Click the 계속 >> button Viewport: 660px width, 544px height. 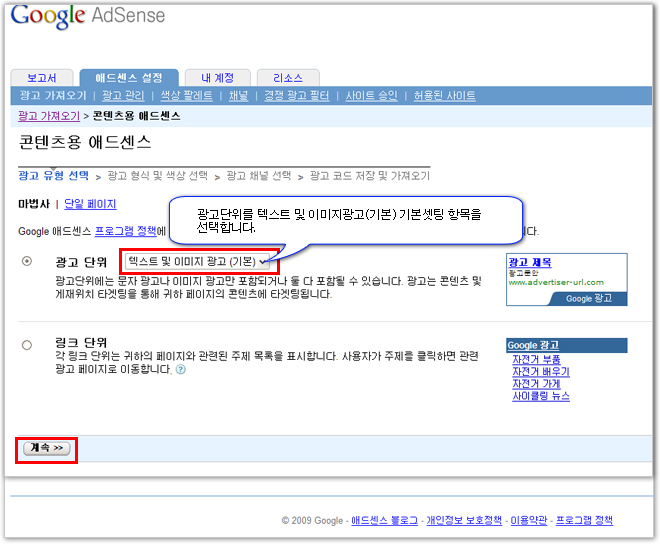(46, 448)
